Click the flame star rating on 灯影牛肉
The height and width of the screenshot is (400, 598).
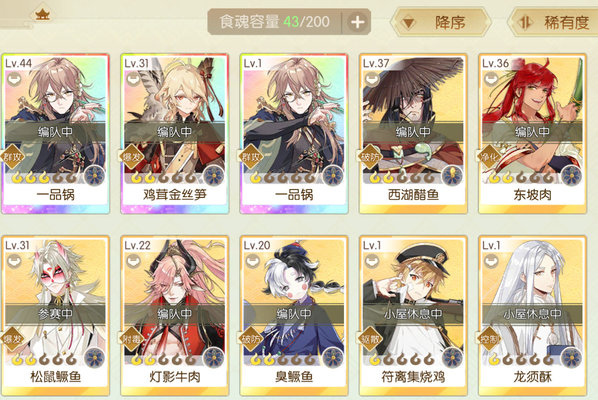point(163,359)
